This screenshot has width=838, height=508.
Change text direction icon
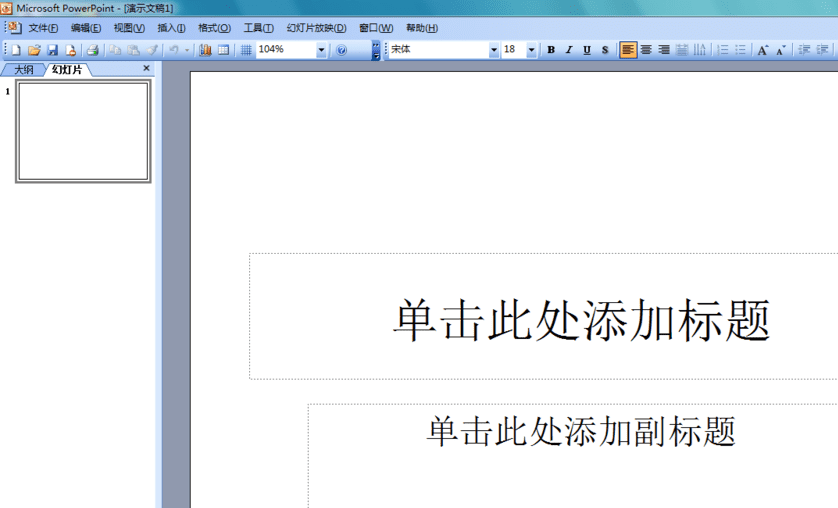point(700,50)
